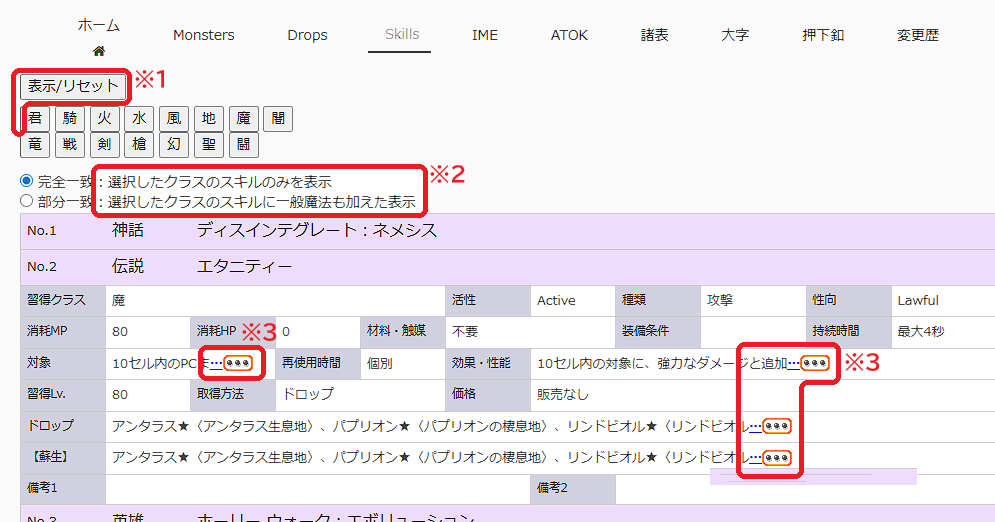The width and height of the screenshot is (995, 522).
Task: Select the 完全一致 radio button
Action: [27, 181]
